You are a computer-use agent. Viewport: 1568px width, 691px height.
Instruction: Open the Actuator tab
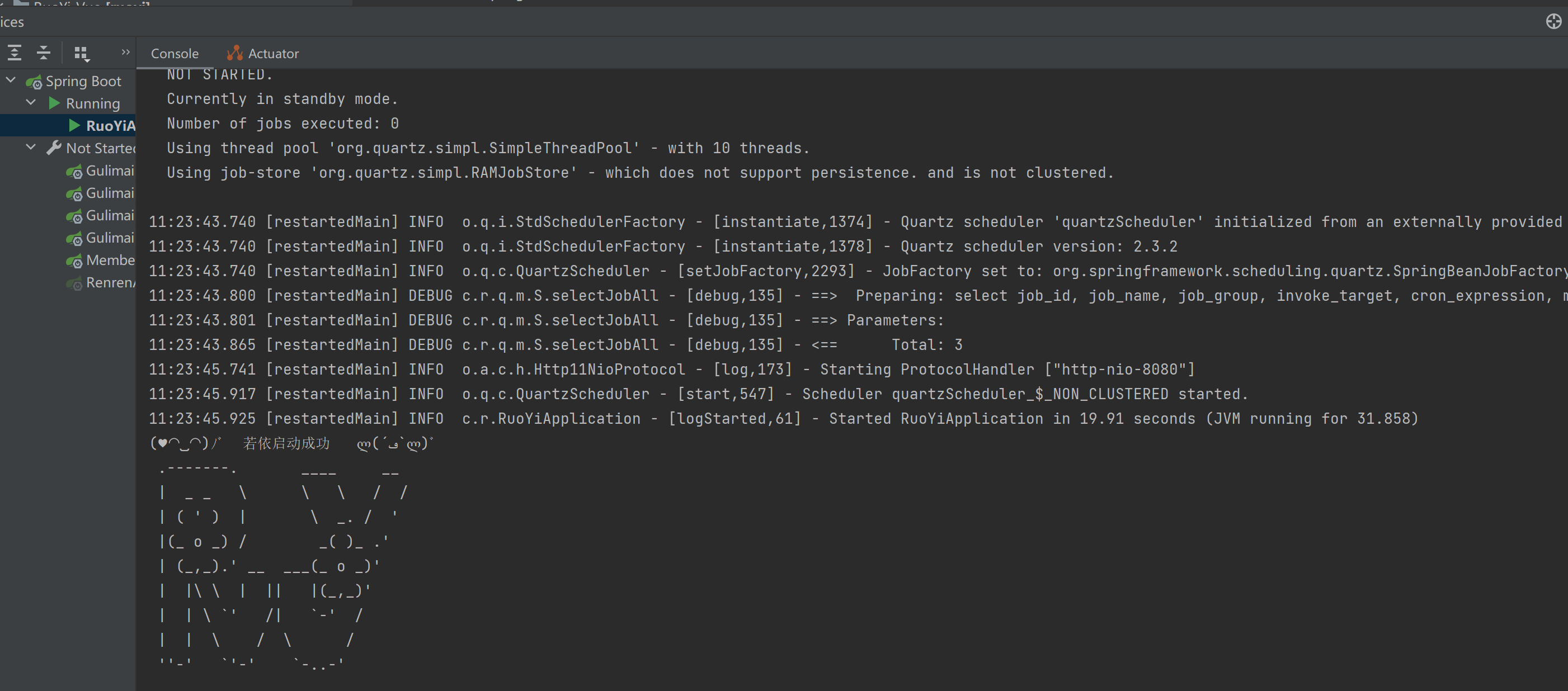click(x=272, y=54)
